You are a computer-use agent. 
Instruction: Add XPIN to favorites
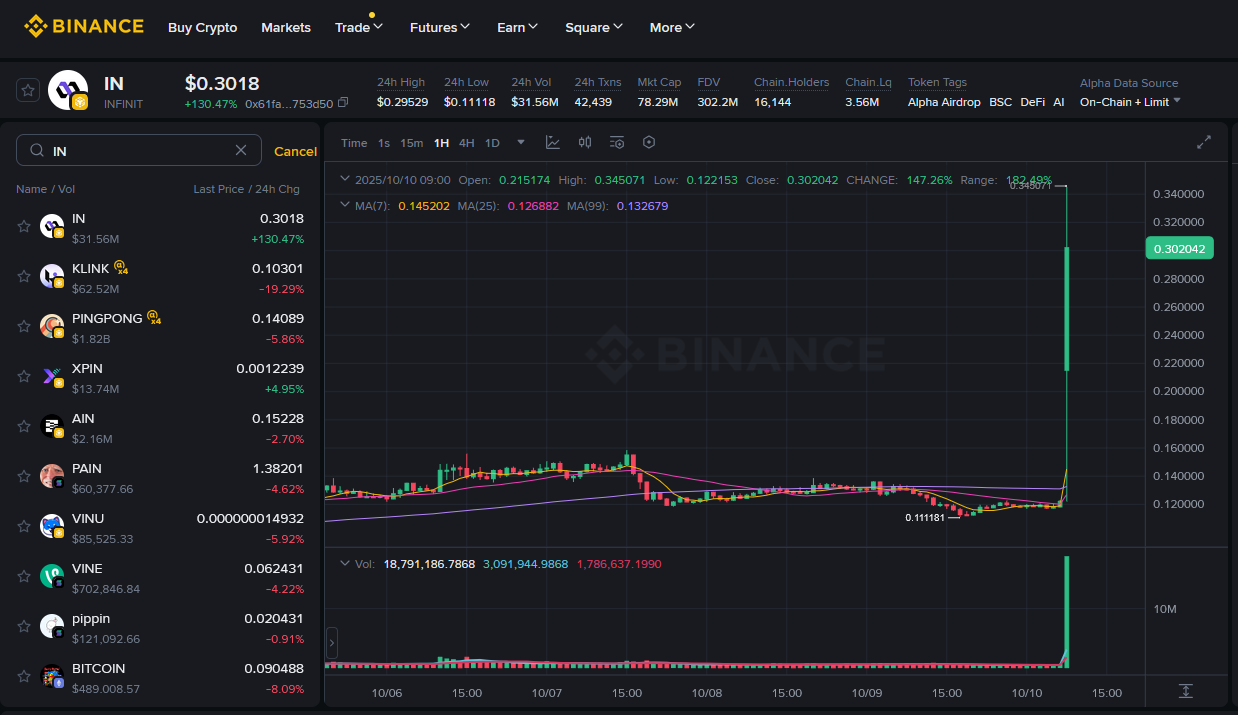point(24,376)
